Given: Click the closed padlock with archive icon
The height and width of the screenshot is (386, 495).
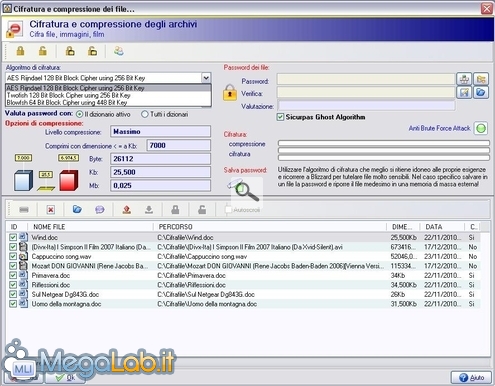Looking at the screenshot, I should point(70,51).
